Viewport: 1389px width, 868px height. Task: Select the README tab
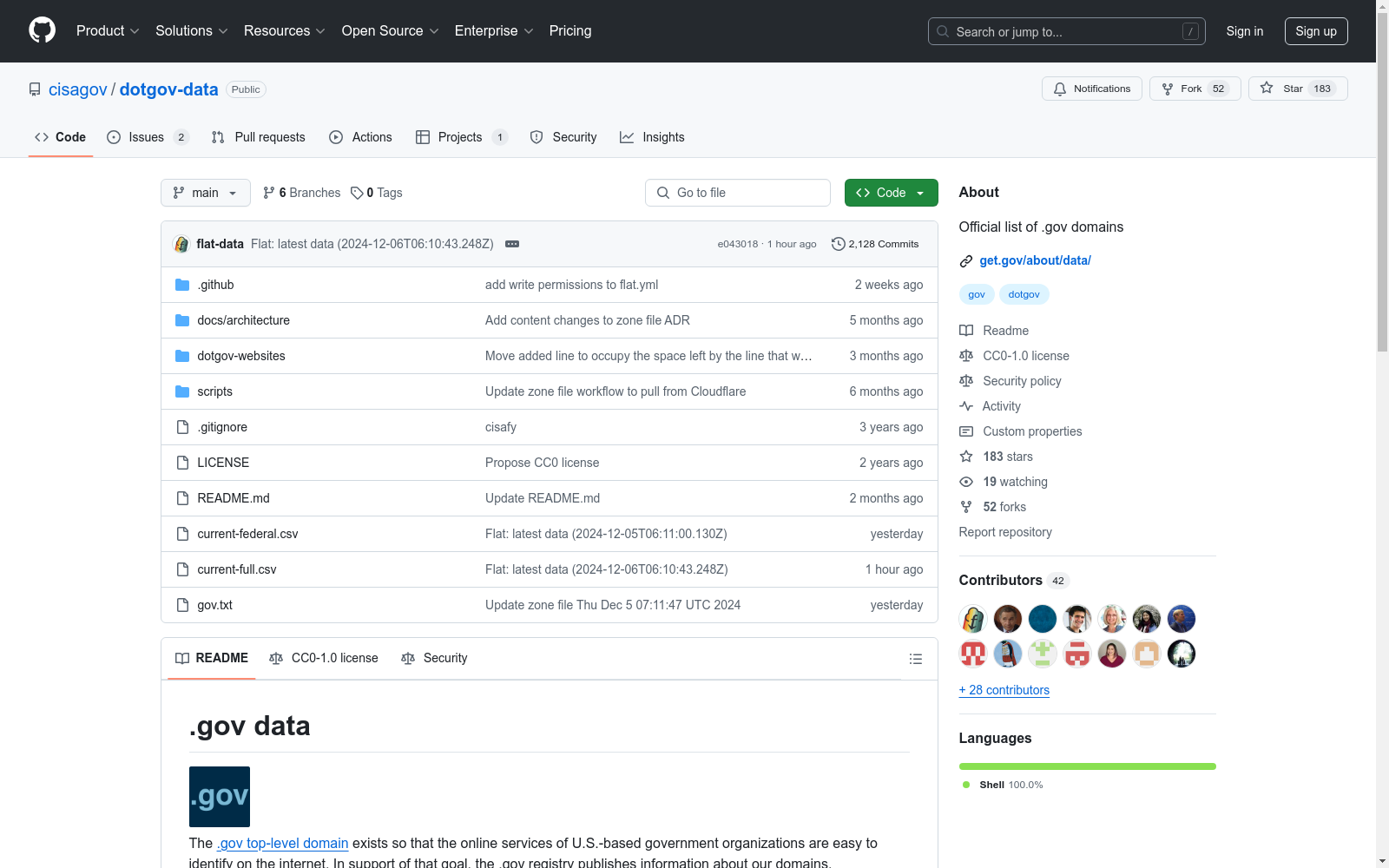(x=212, y=658)
